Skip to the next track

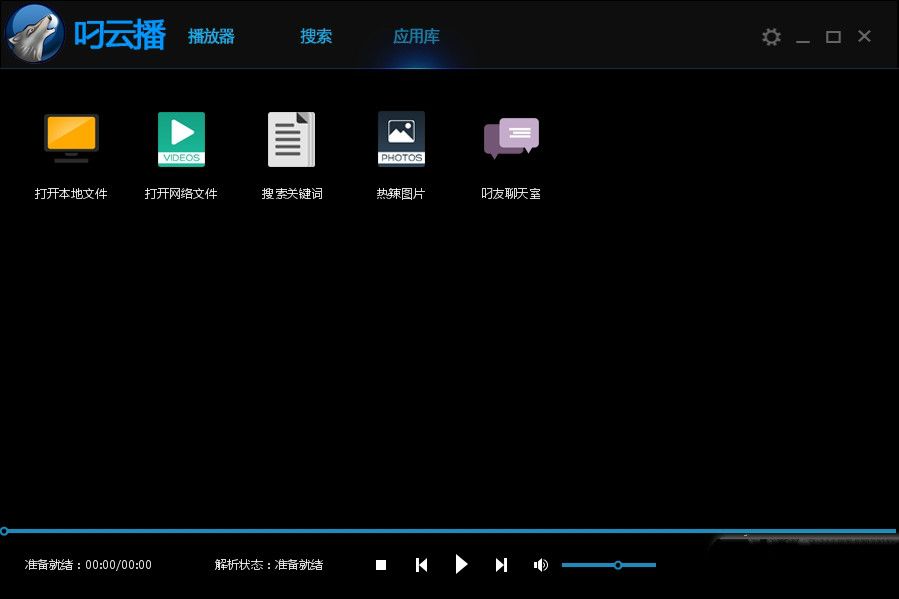tap(501, 564)
